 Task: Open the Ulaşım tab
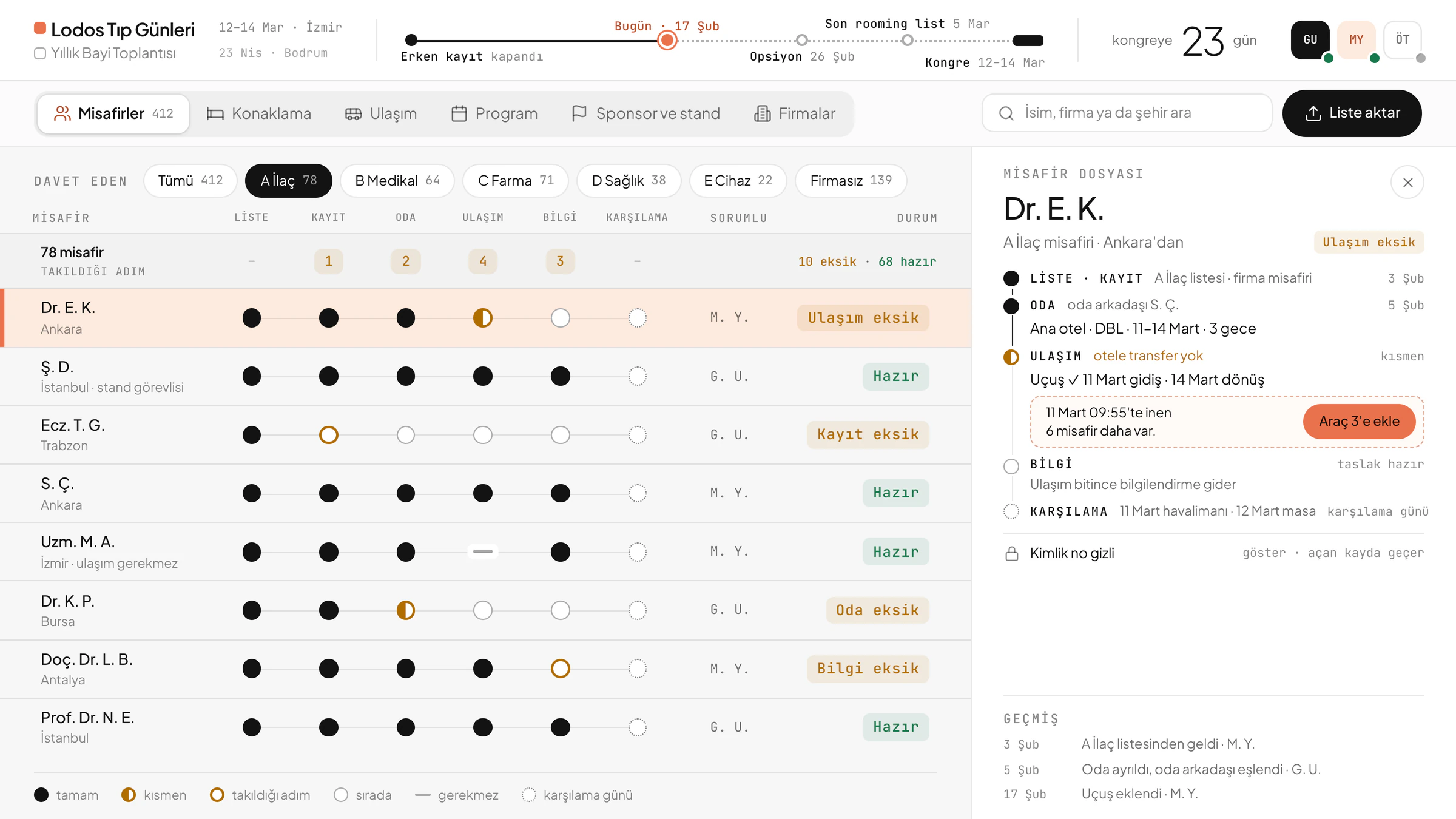pyautogui.click(x=381, y=113)
